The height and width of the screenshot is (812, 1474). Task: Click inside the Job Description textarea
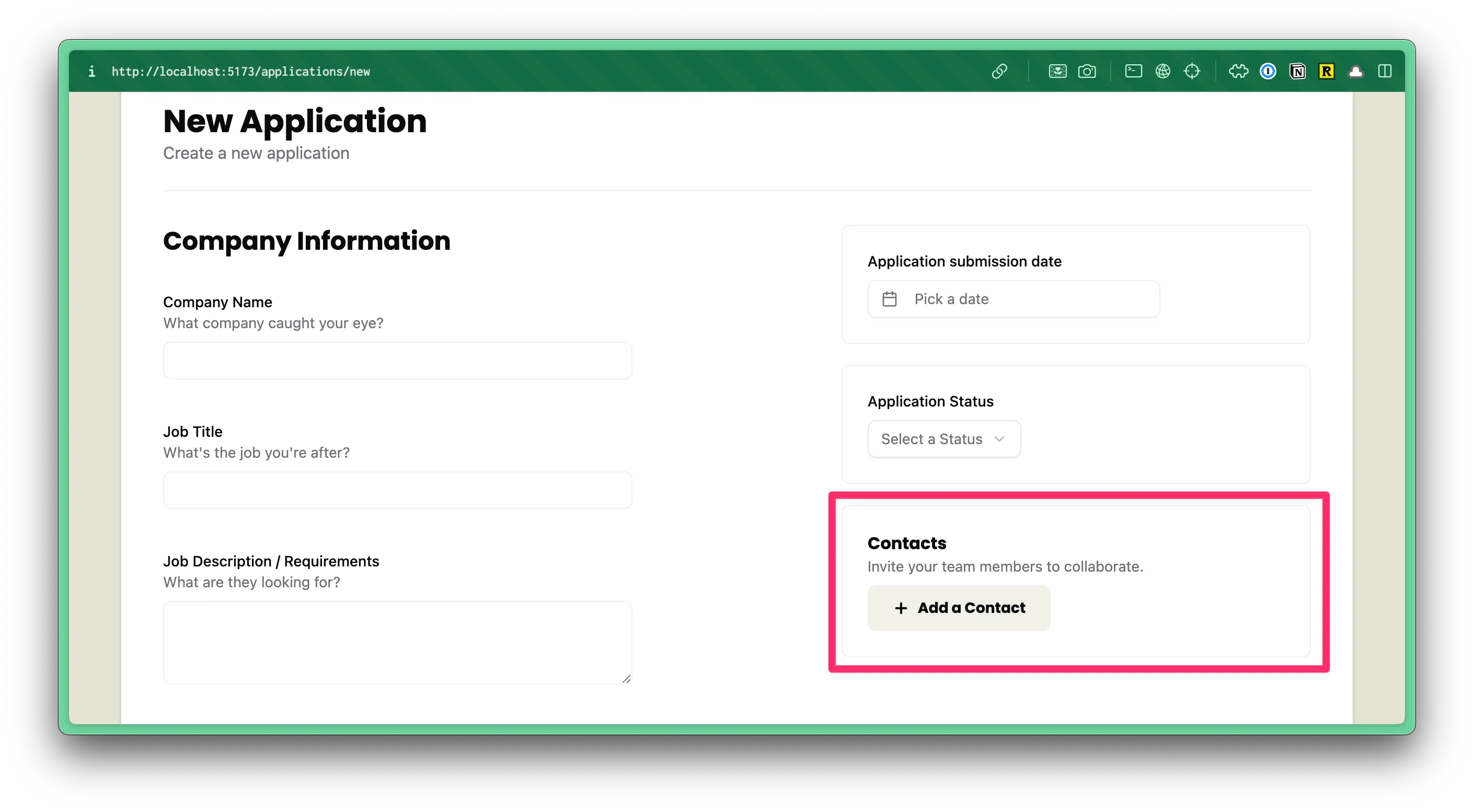coord(397,642)
